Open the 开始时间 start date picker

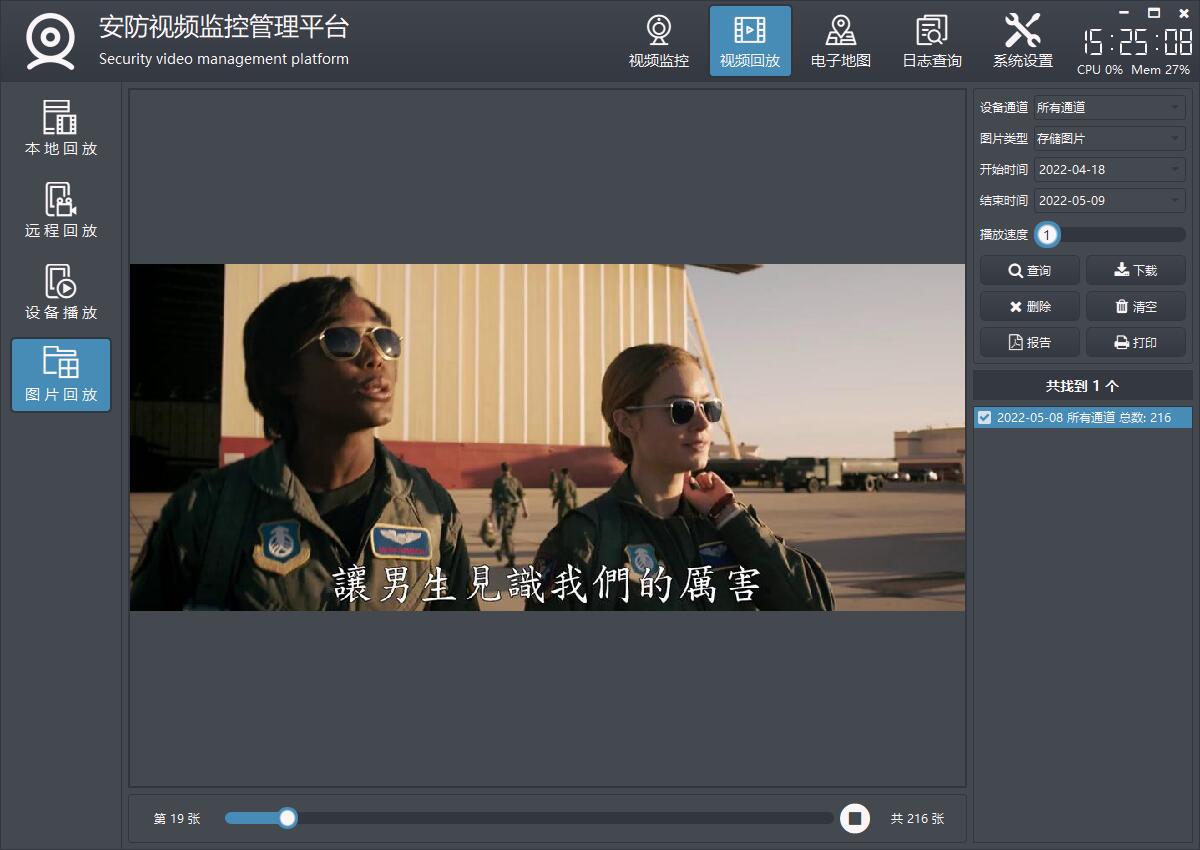click(1109, 169)
